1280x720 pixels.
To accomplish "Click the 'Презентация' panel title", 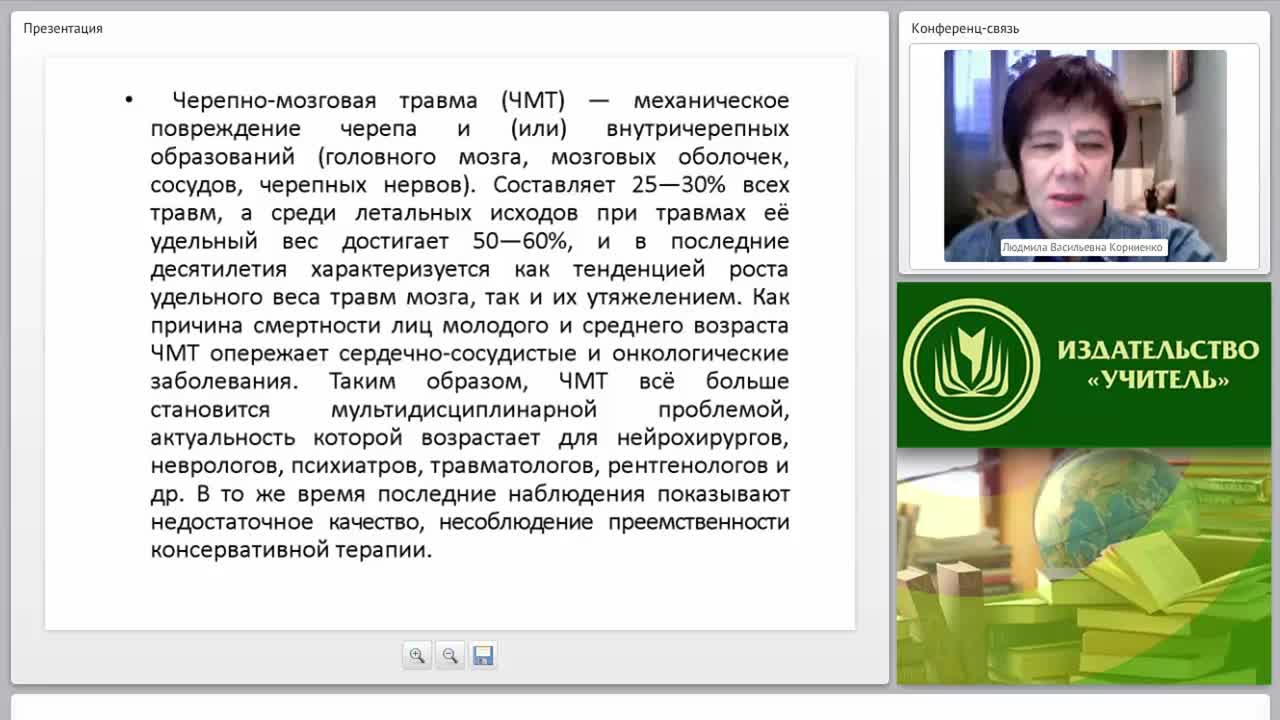I will coord(63,28).
